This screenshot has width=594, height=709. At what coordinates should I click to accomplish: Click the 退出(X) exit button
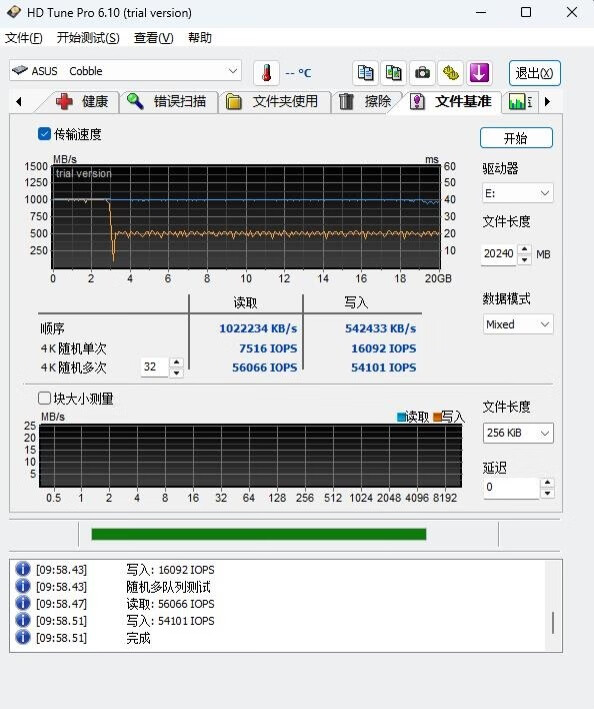click(534, 73)
